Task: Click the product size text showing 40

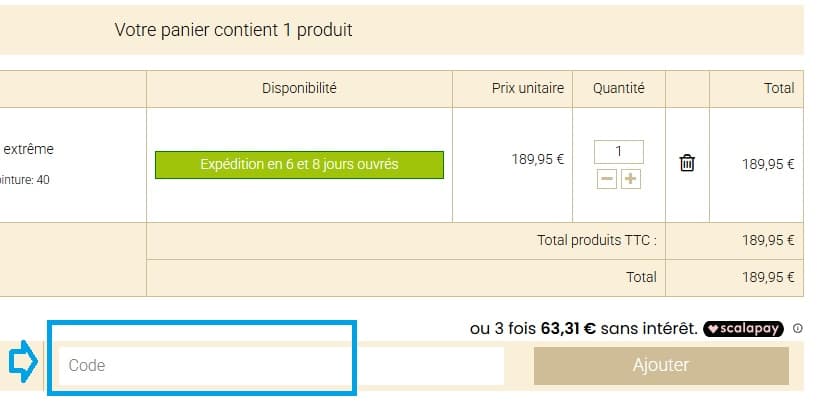Action: point(25,180)
